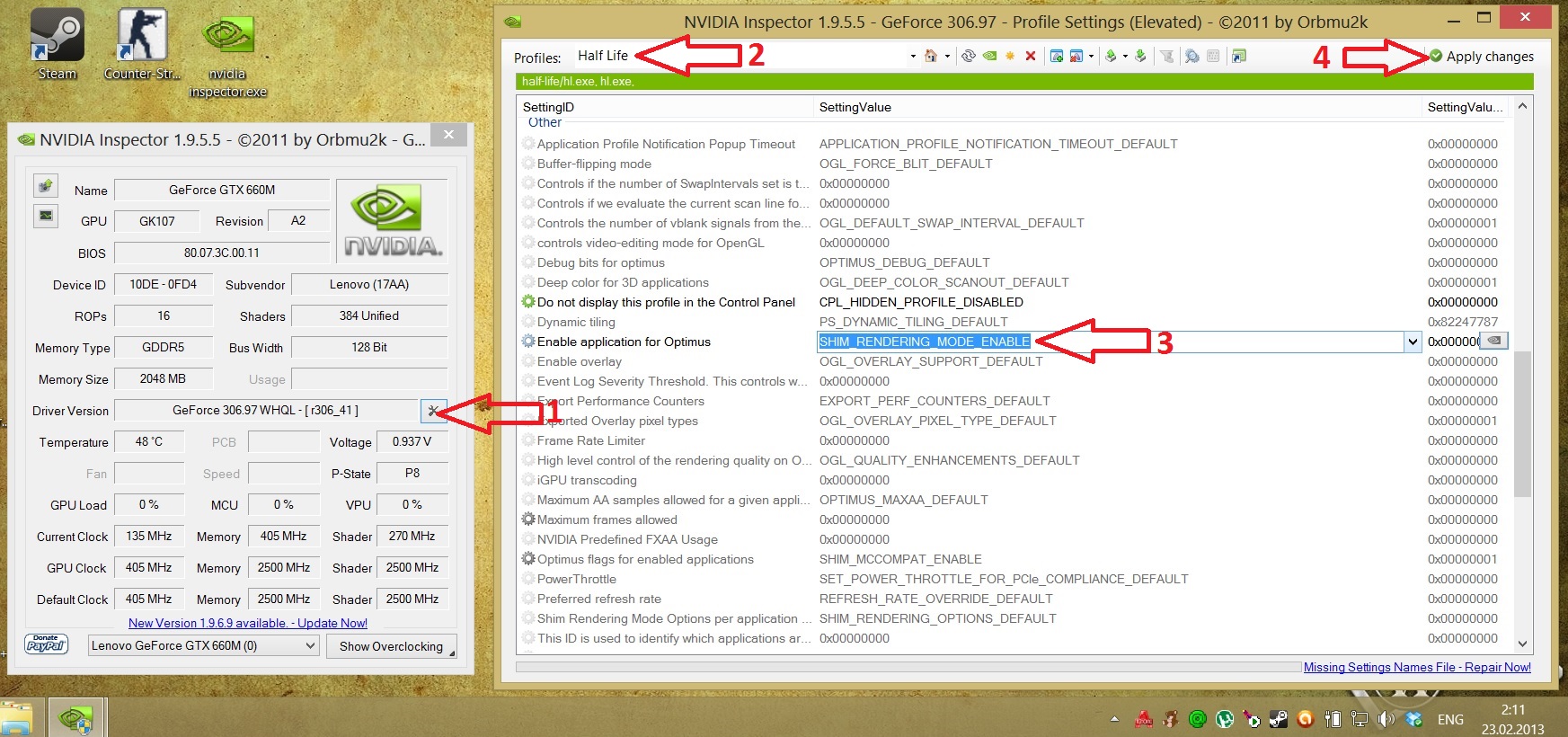Click the magnifier scan profiles icon
The width and height of the screenshot is (1568, 737).
(x=1192, y=56)
